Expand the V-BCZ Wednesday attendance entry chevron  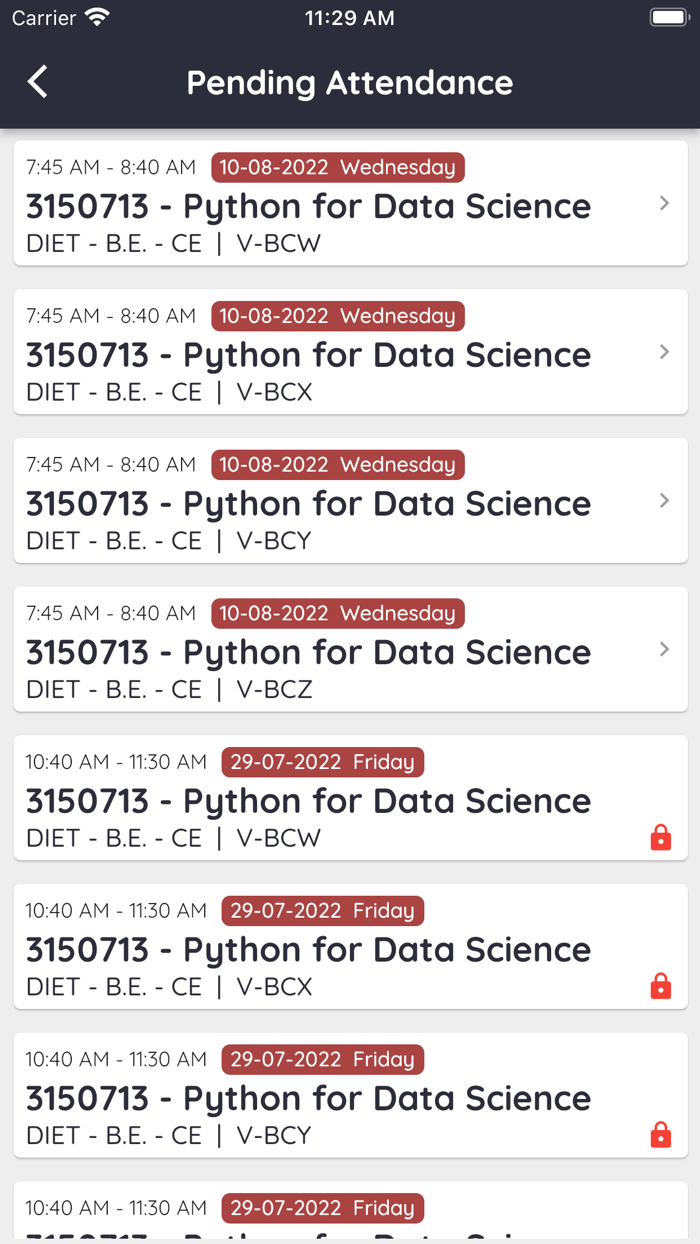coord(664,649)
